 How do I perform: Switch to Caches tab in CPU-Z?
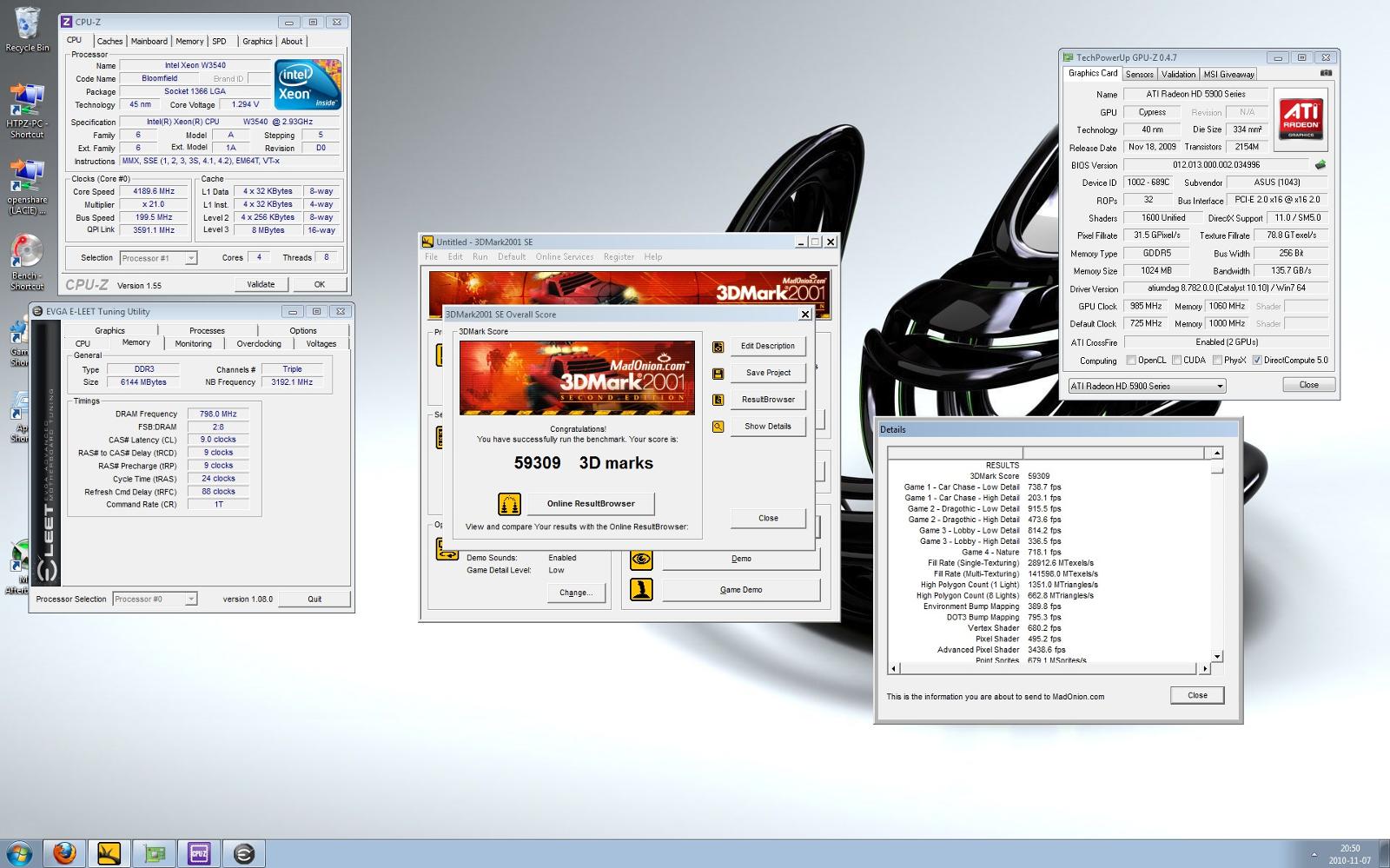click(109, 41)
